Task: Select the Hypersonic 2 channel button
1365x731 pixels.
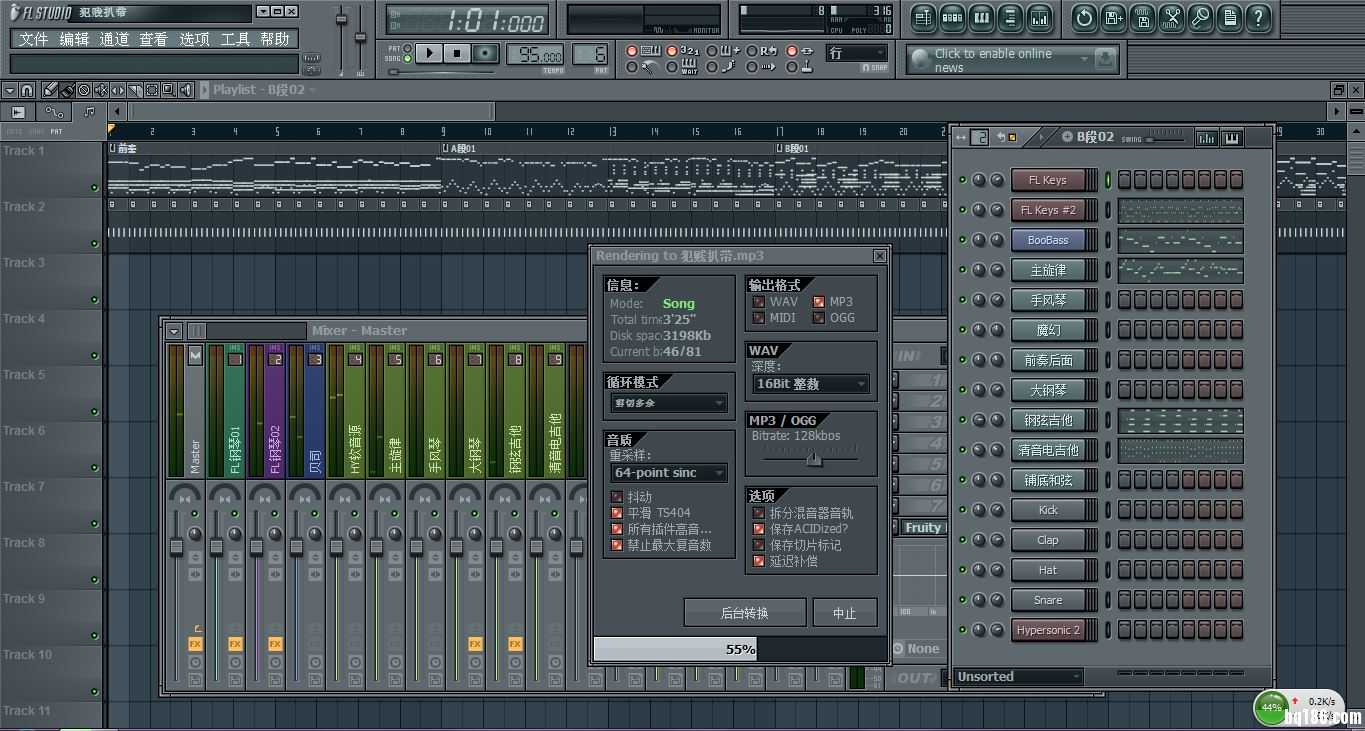Action: tap(1048, 630)
